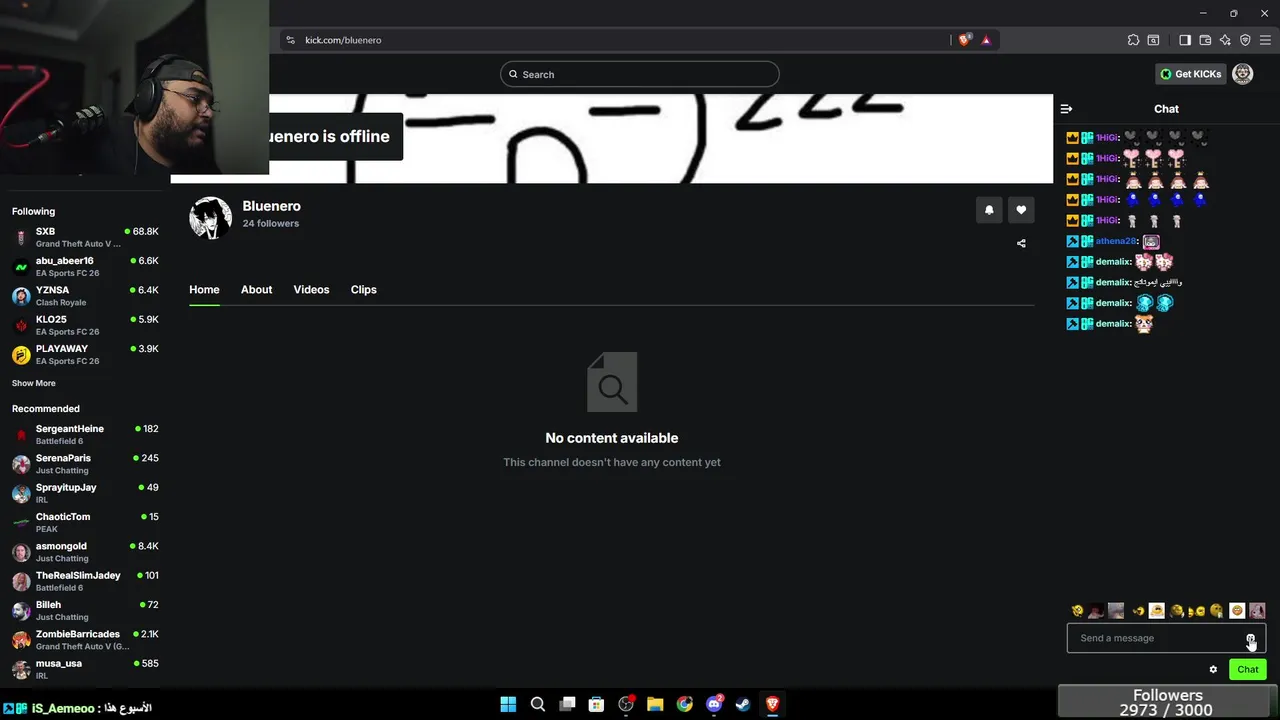
Task: Click asmongold's avatar in Recommended
Action: (x=21, y=552)
